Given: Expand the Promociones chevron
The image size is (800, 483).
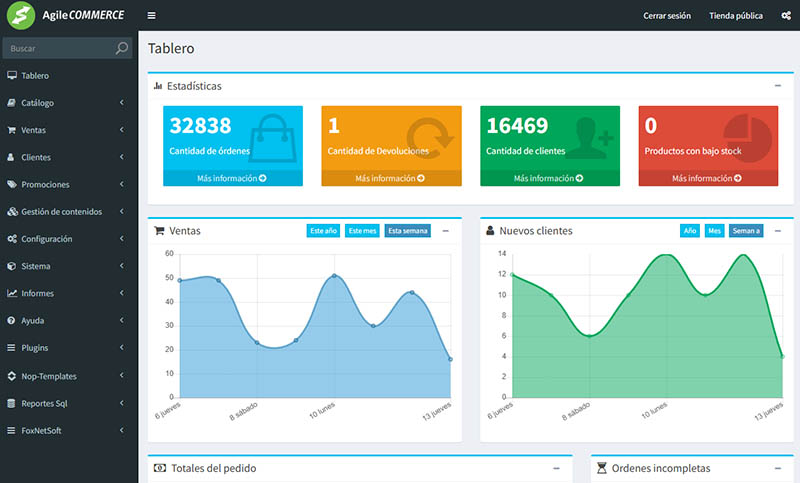Looking at the screenshot, I should click(121, 184).
